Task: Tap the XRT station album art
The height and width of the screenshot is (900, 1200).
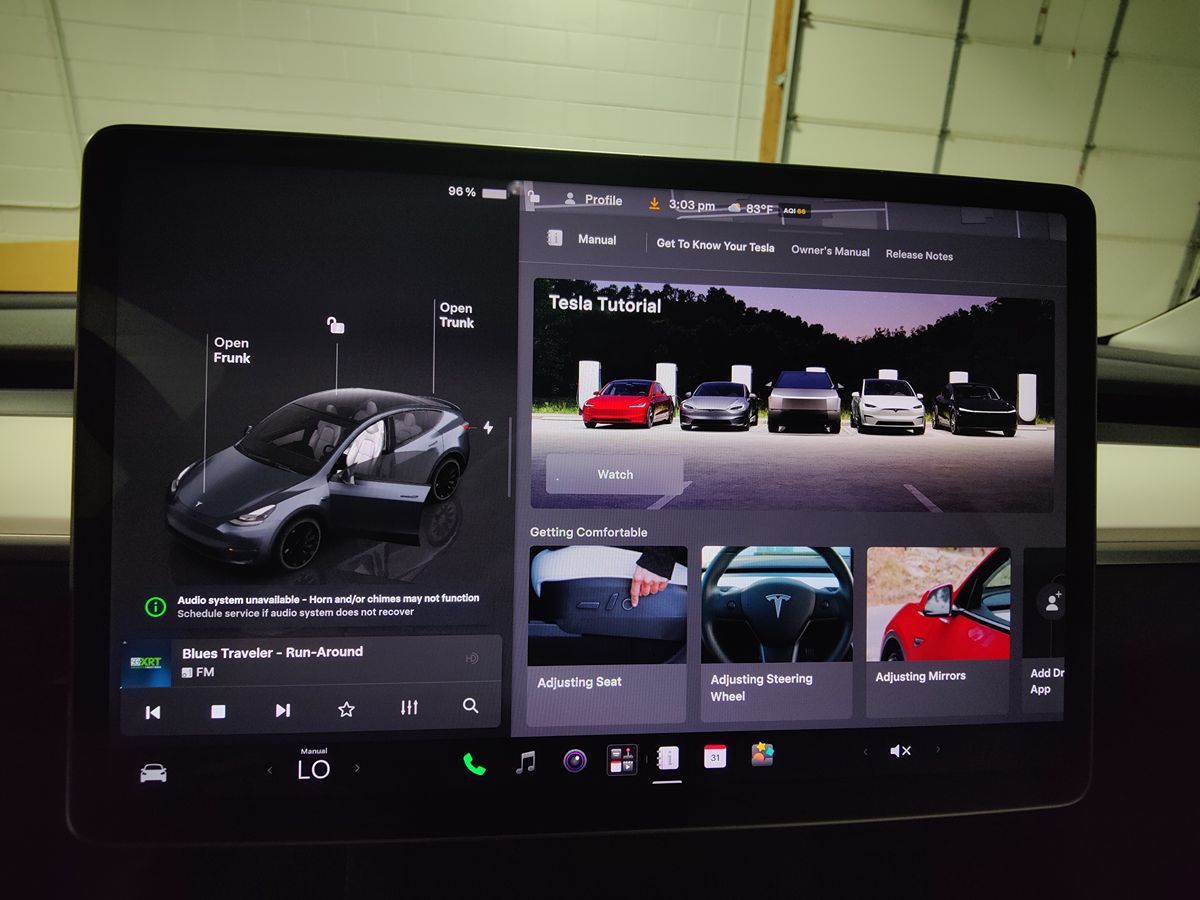Action: pos(146,665)
